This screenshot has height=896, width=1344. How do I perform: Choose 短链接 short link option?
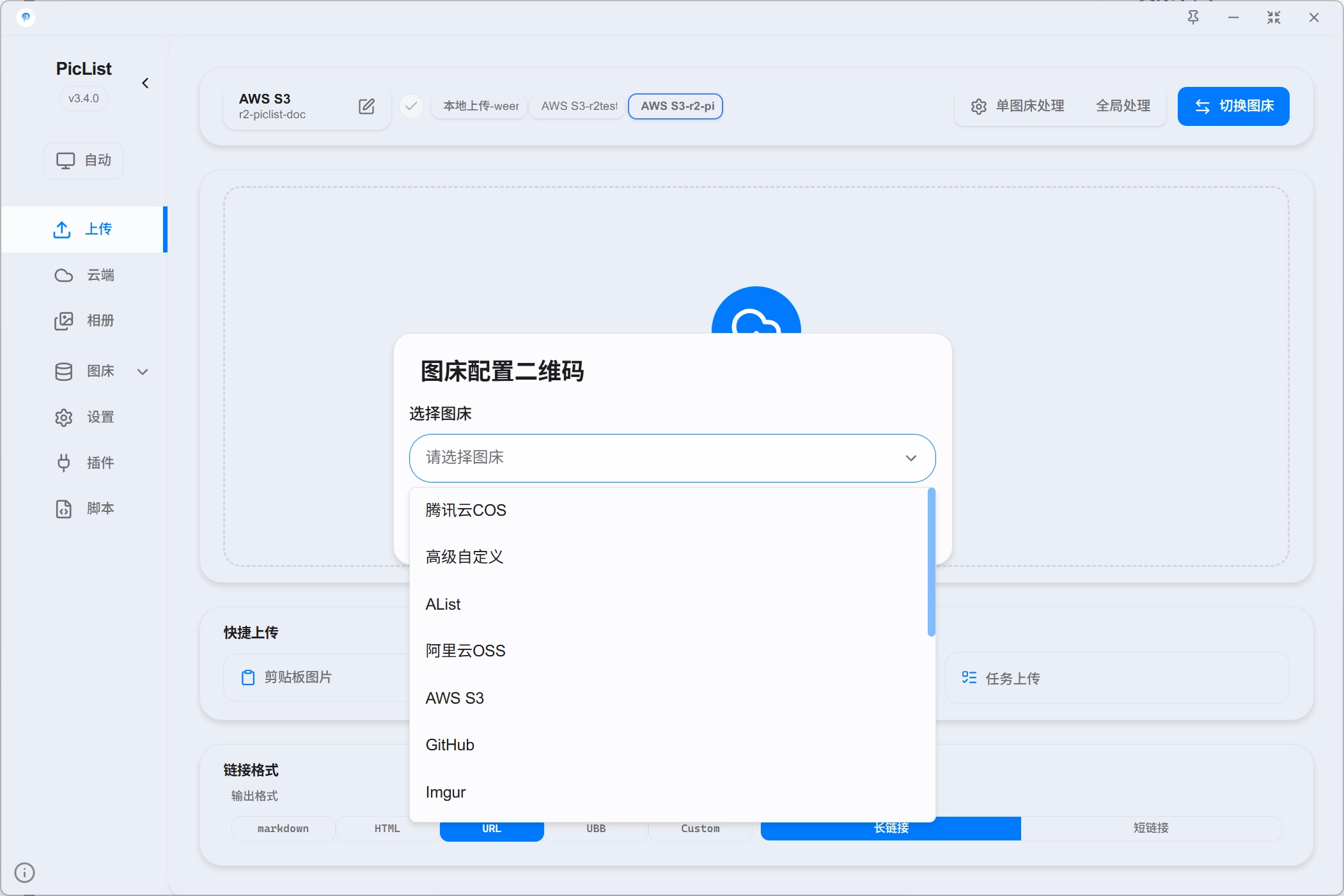point(1151,828)
